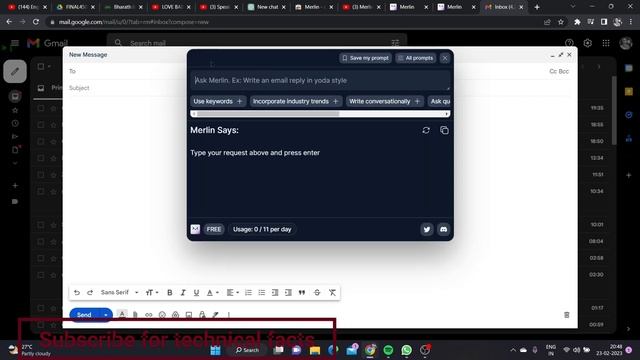
Task: Open All prompts in Merlin
Action: point(416,58)
